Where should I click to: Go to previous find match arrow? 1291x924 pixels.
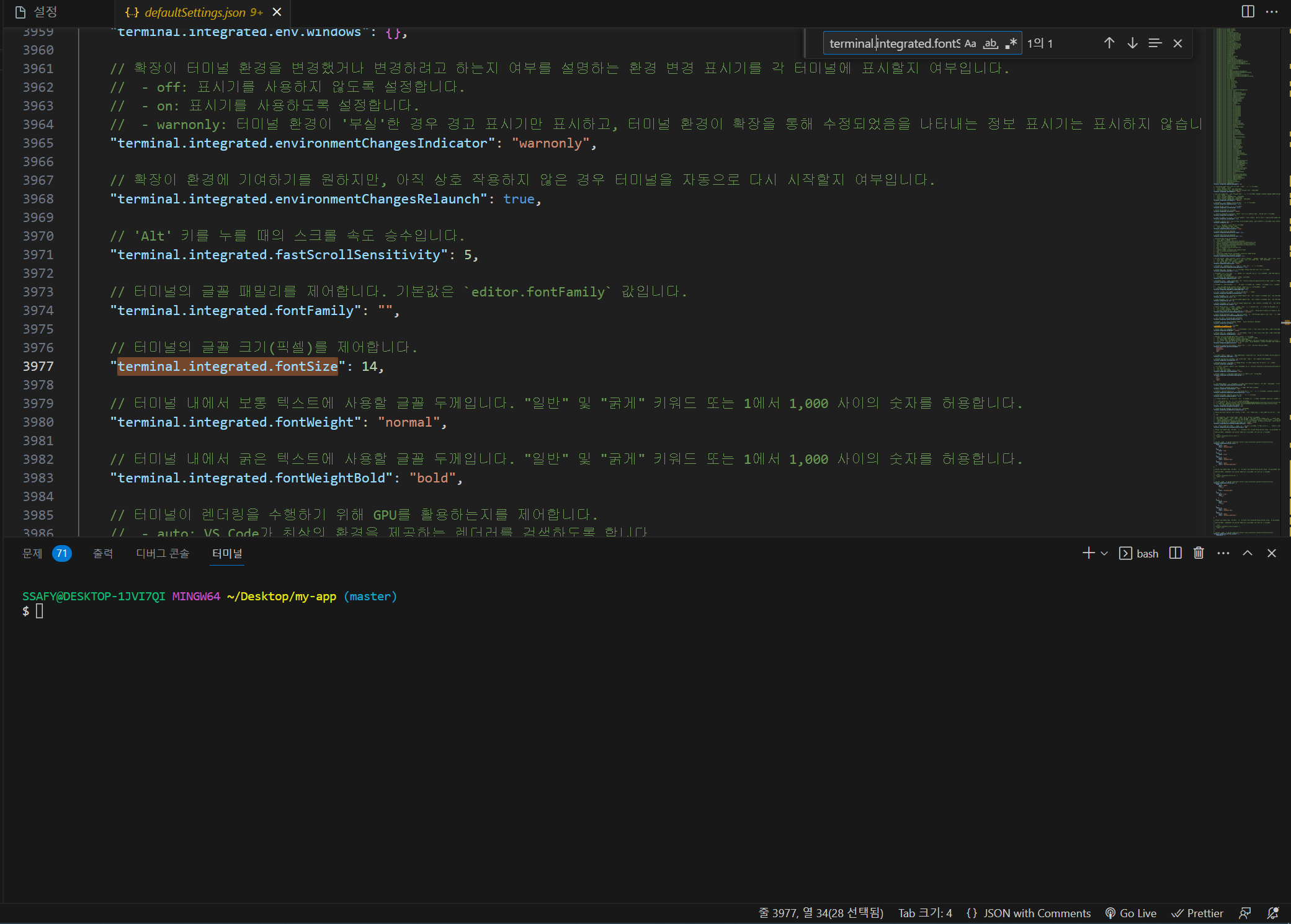[1109, 43]
